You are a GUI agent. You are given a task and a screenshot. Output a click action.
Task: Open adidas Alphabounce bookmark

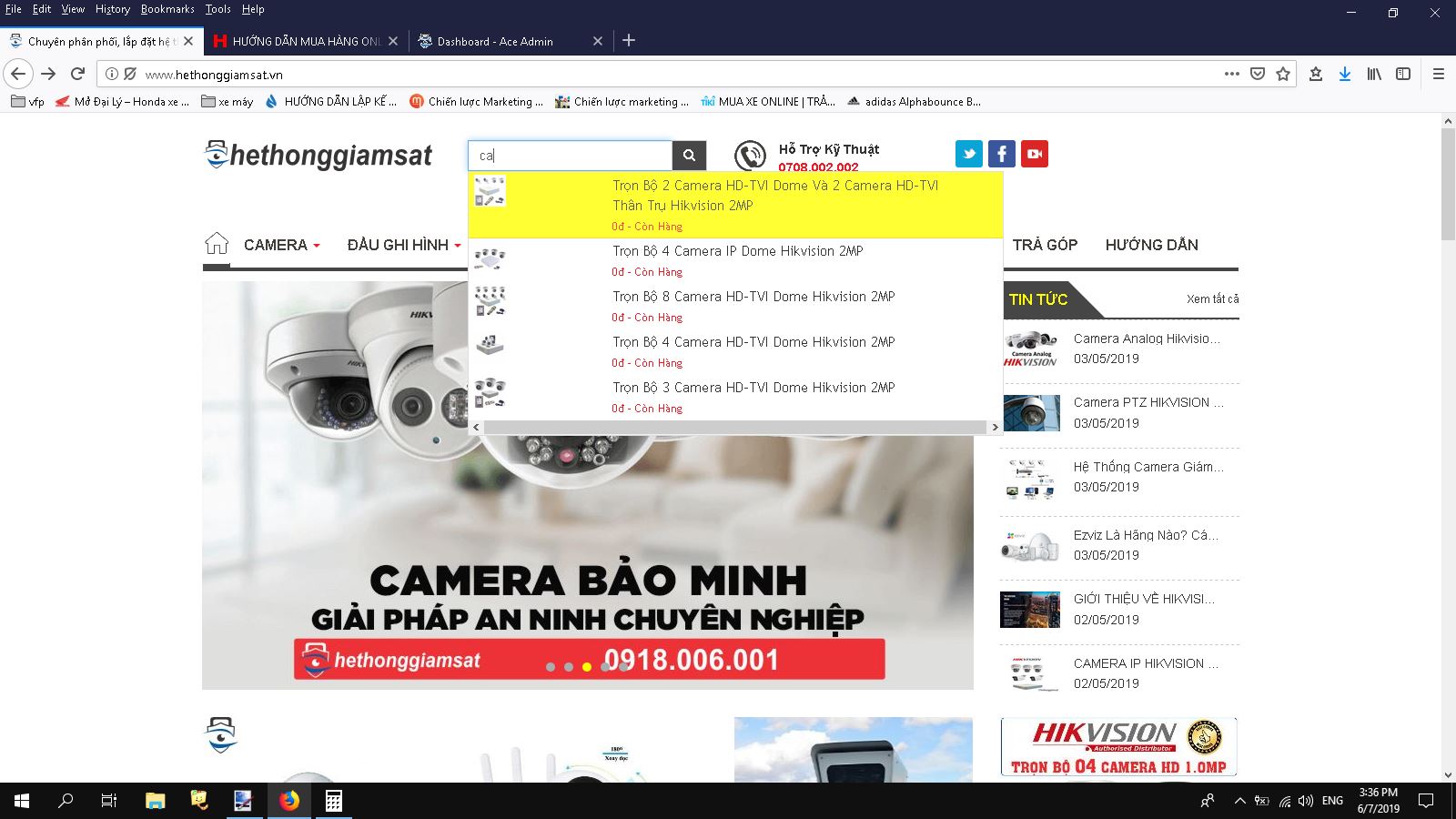(914, 102)
